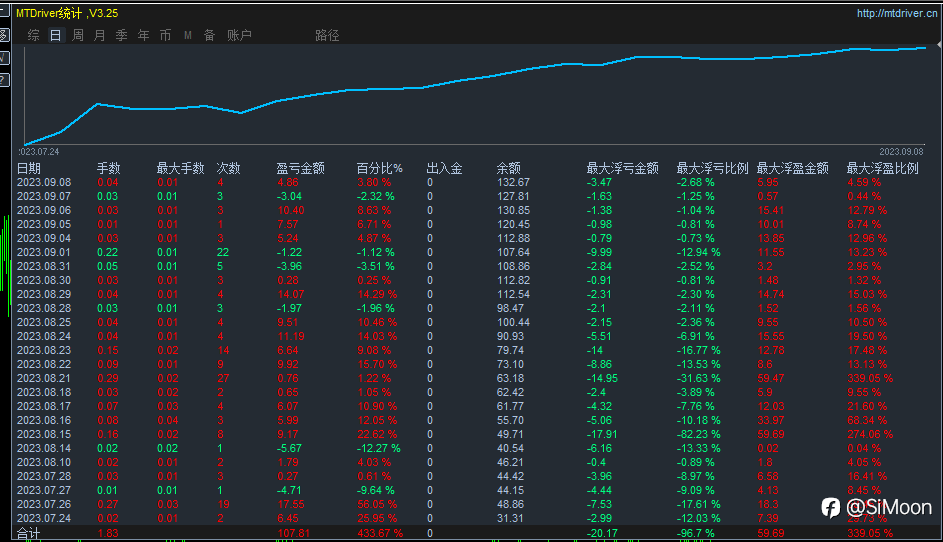Switch to the 综 summary tab

pos(34,35)
